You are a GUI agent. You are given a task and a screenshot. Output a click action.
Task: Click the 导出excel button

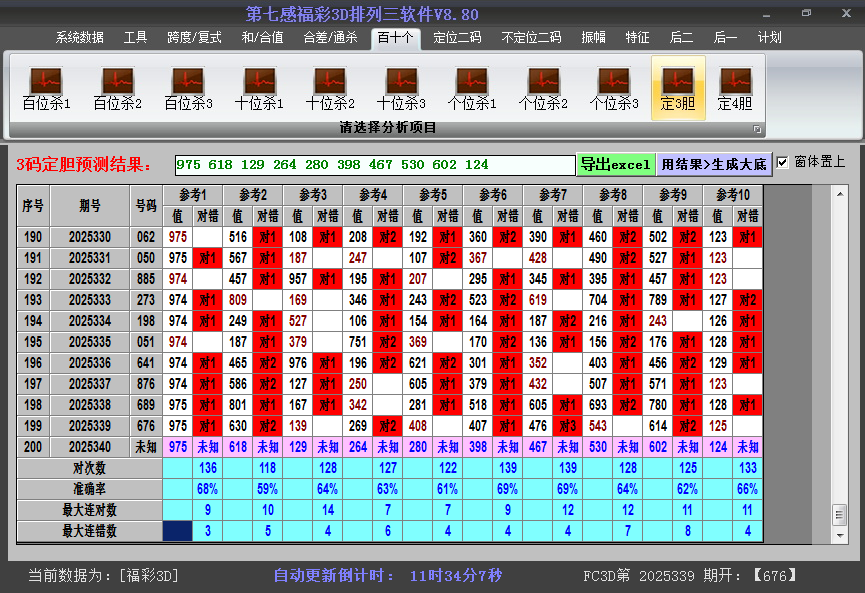pos(616,163)
